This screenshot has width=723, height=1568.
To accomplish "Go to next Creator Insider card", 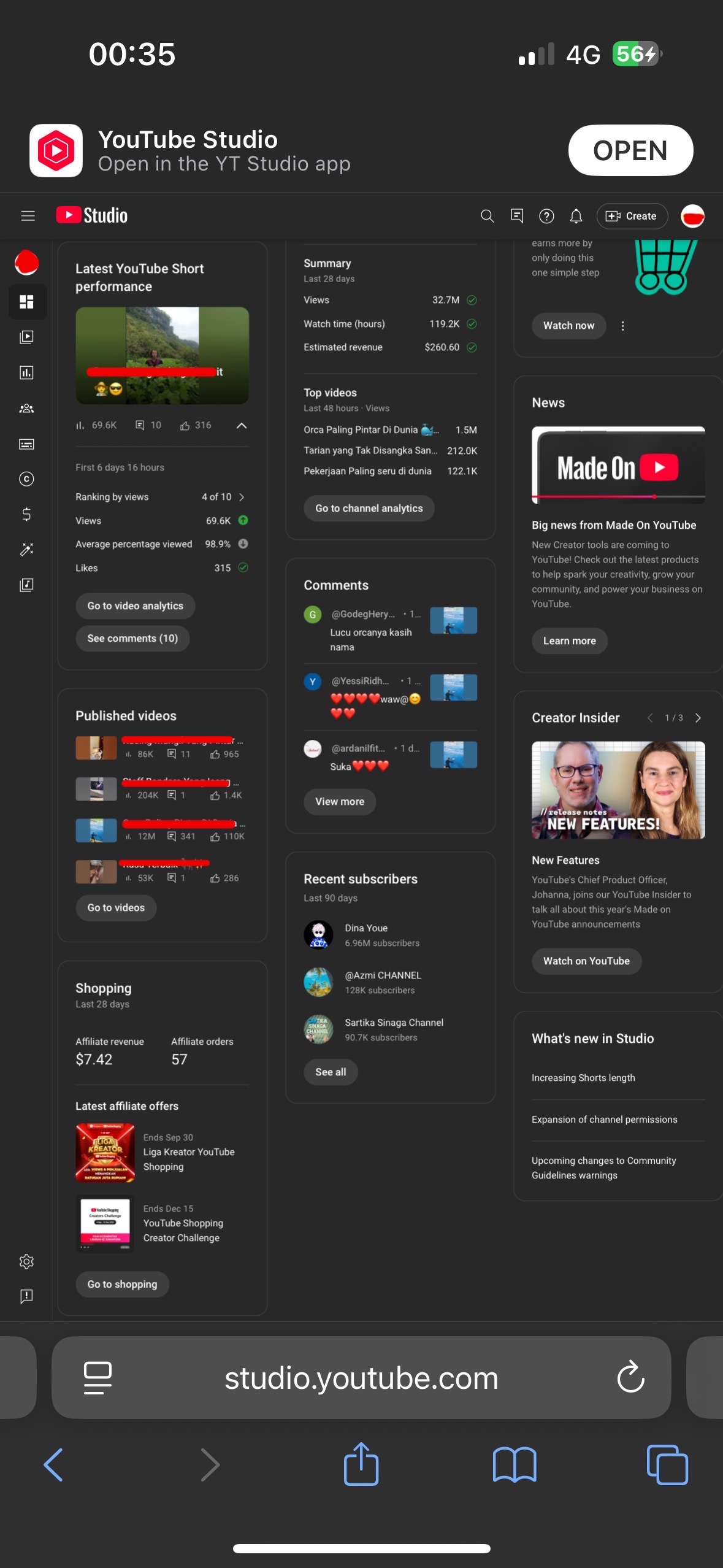I will click(698, 718).
